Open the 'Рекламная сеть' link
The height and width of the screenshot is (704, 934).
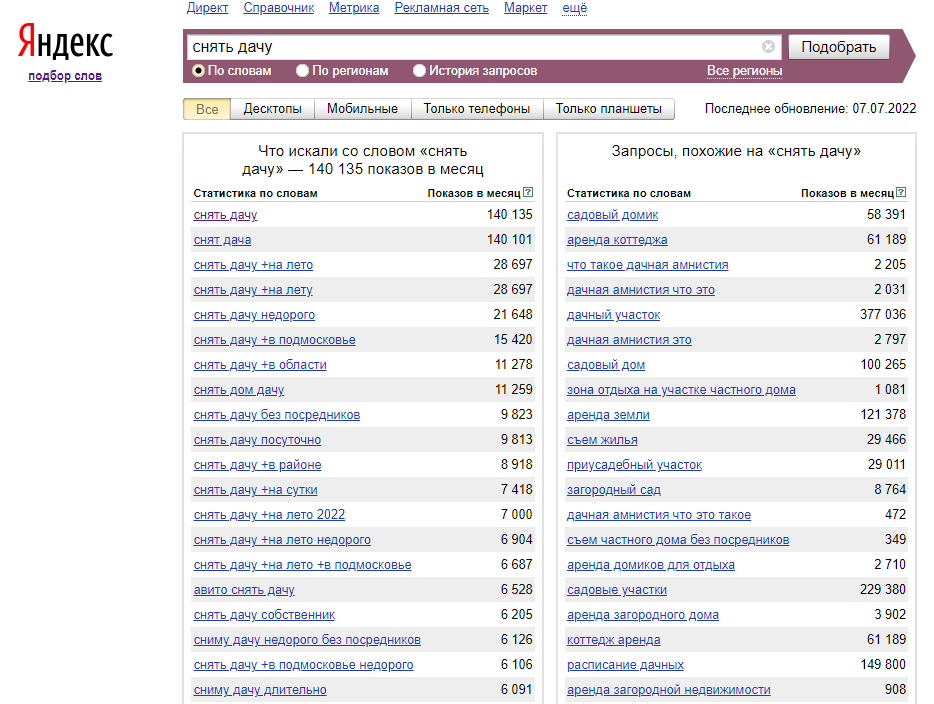tap(441, 8)
